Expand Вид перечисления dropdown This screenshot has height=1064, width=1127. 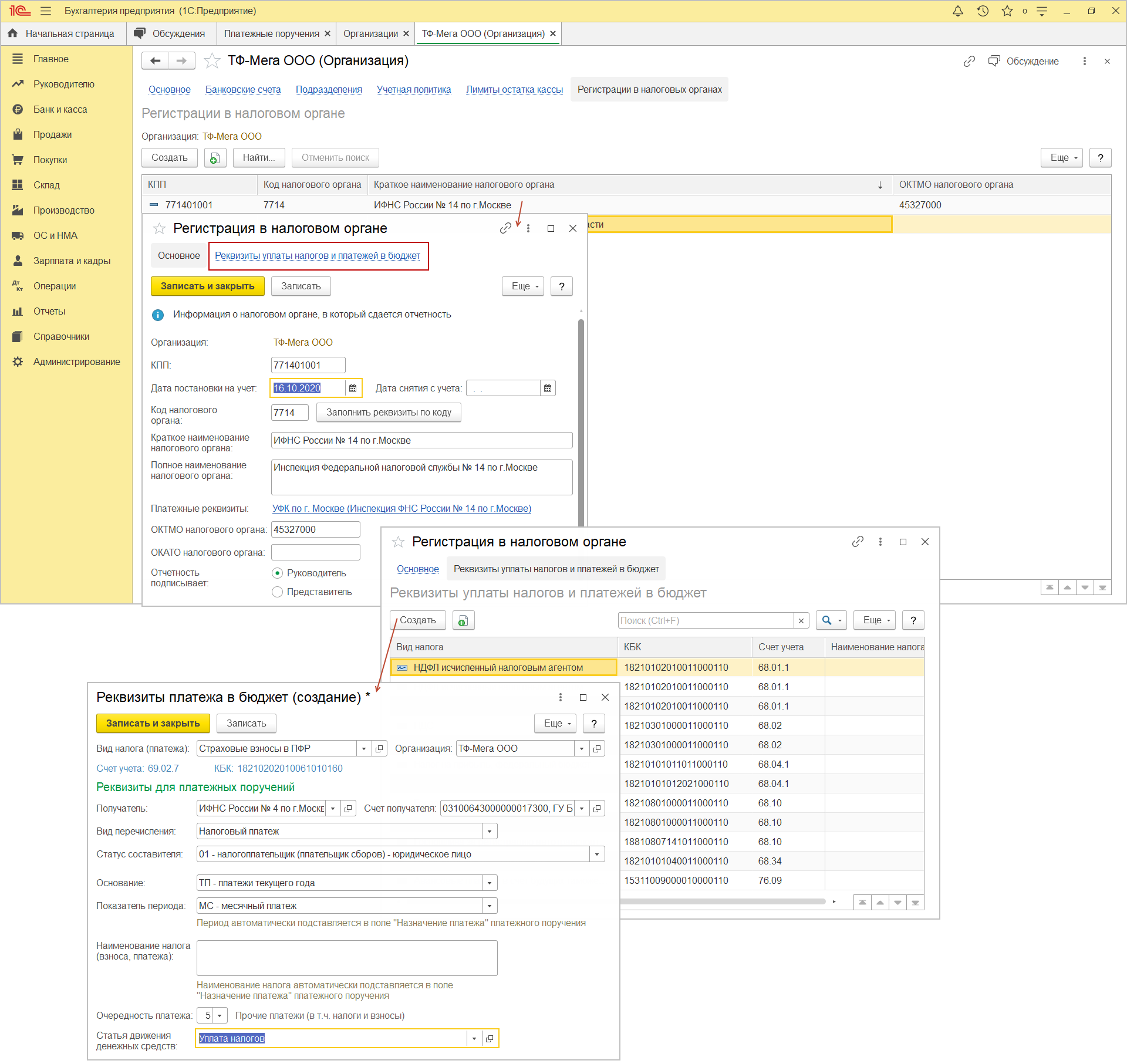click(x=490, y=832)
